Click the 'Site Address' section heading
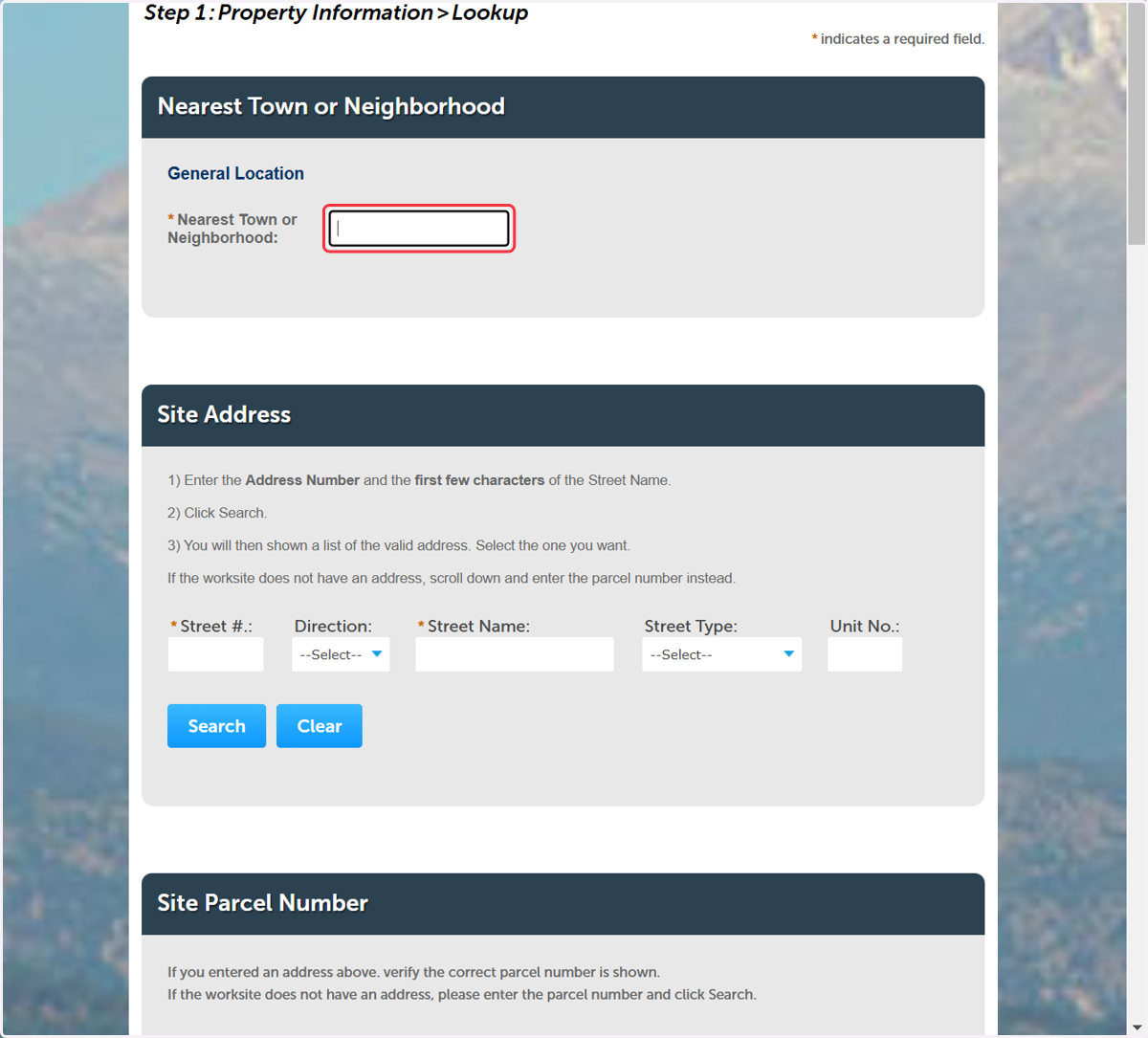Image resolution: width=1148 pixels, height=1038 pixels. coord(224,414)
